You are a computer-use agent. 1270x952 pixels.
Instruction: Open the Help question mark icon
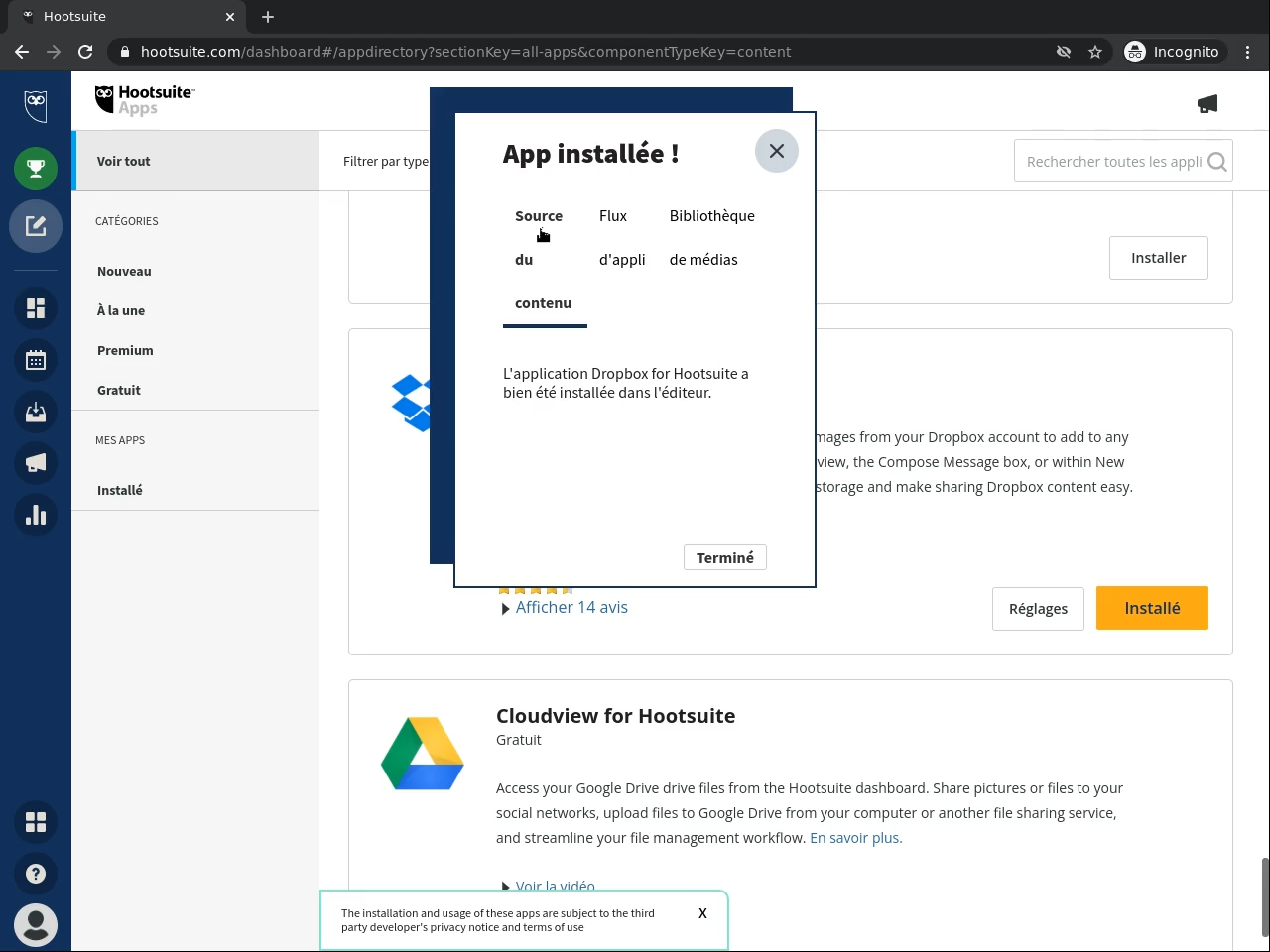click(36, 874)
